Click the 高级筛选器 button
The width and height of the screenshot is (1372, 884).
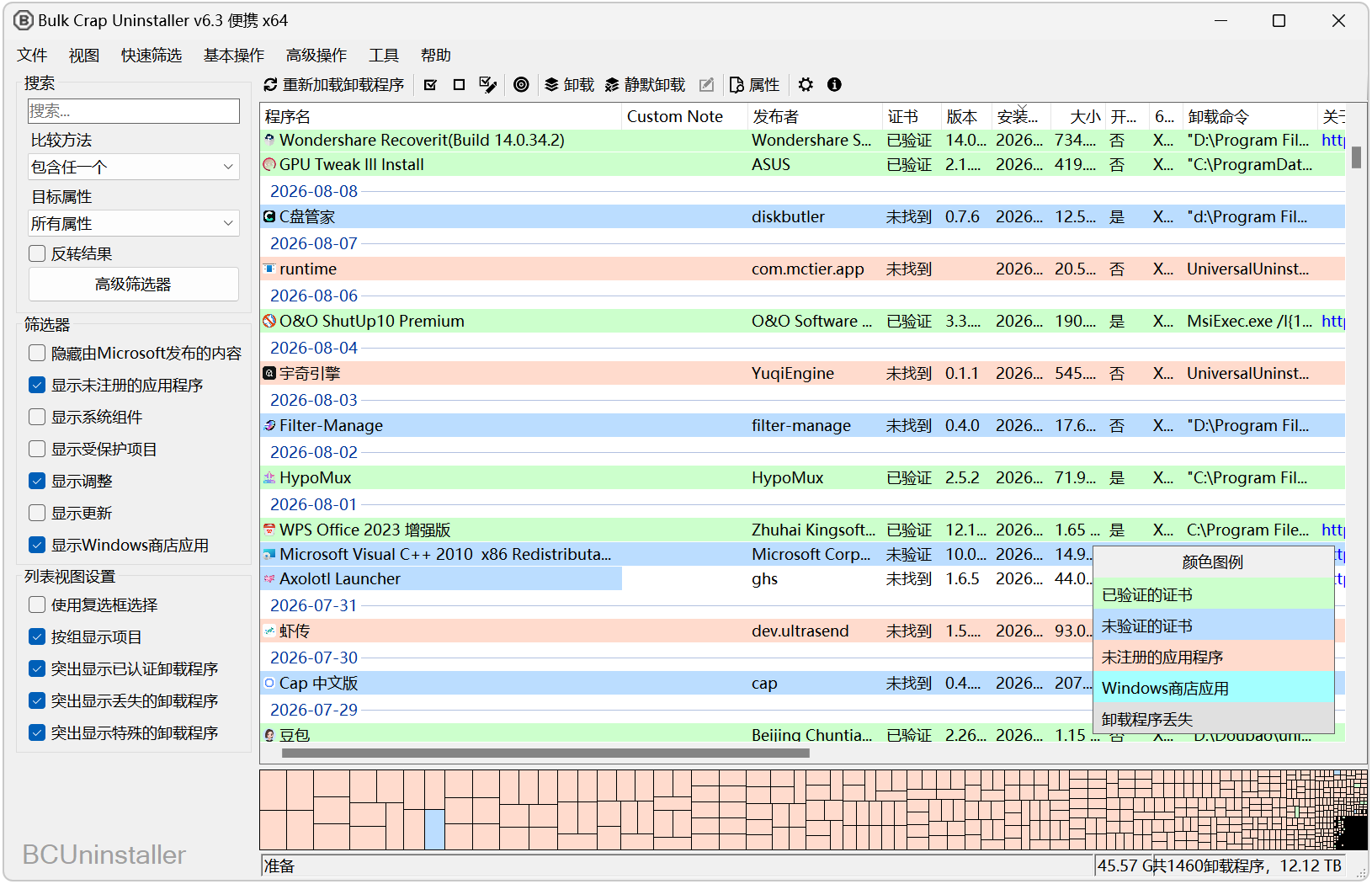tap(134, 285)
